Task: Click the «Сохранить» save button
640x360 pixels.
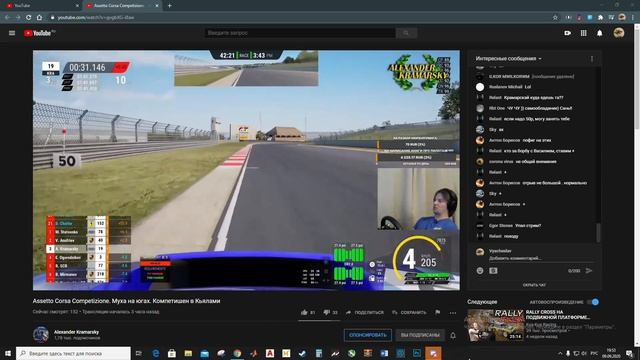Action: 409,312
